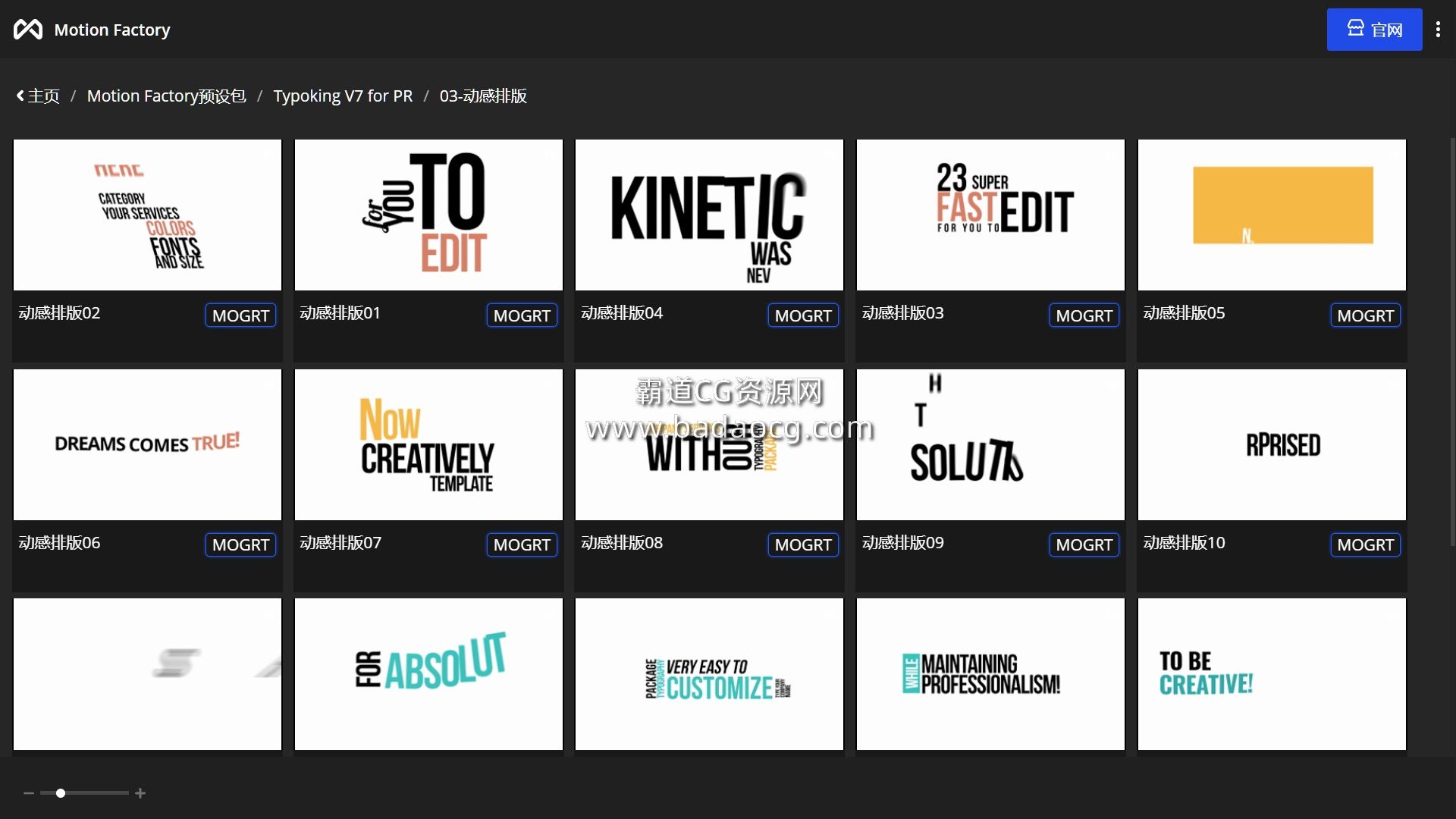Click MOGRT badge of 动感排版01
The width and height of the screenshot is (1456, 819).
pos(522,315)
